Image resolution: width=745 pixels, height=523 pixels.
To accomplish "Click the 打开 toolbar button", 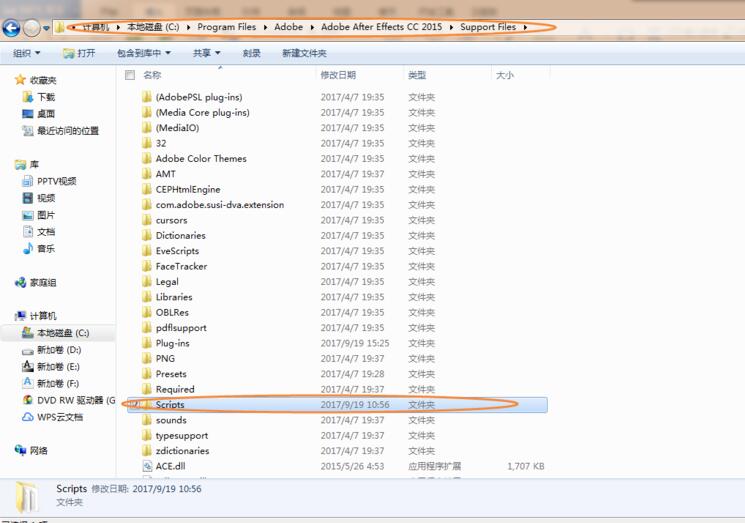I will [x=79, y=53].
